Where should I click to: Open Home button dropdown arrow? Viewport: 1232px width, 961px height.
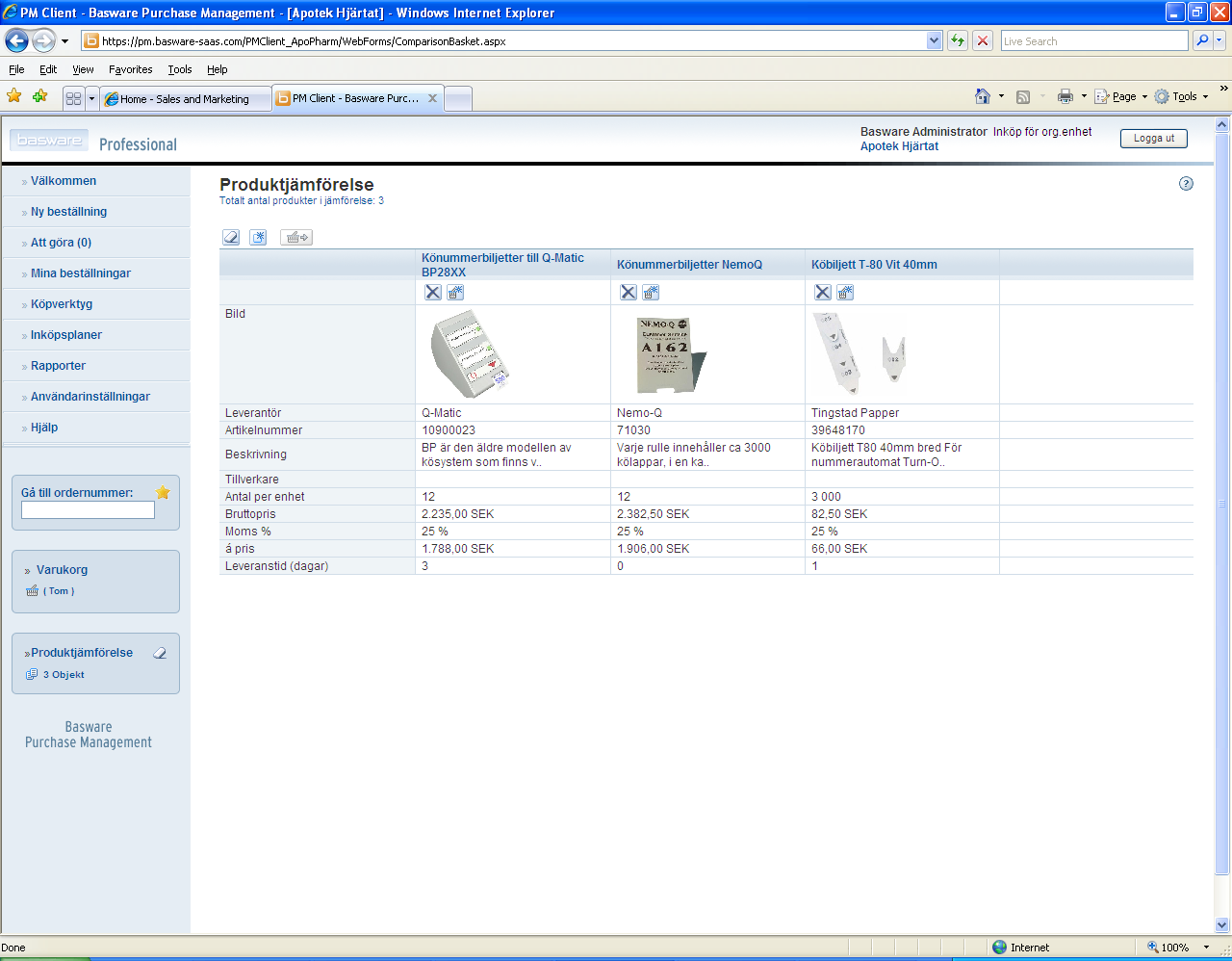[1001, 96]
